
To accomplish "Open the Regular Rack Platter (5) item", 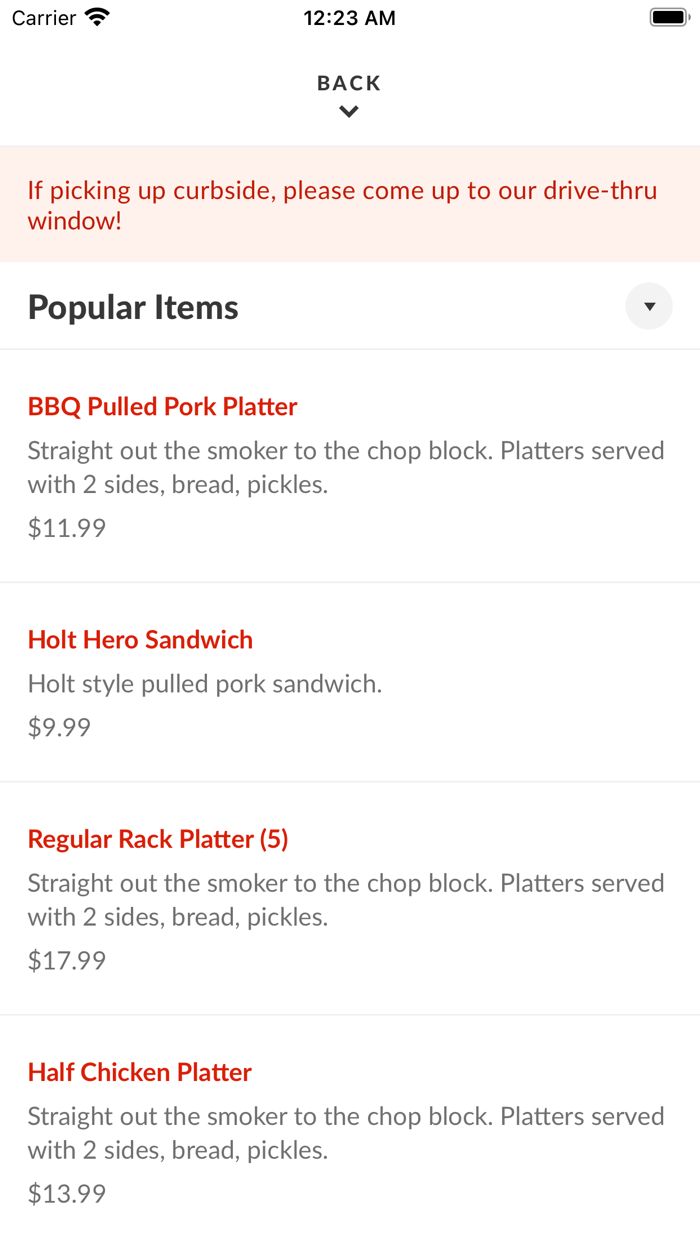I will (x=158, y=839).
